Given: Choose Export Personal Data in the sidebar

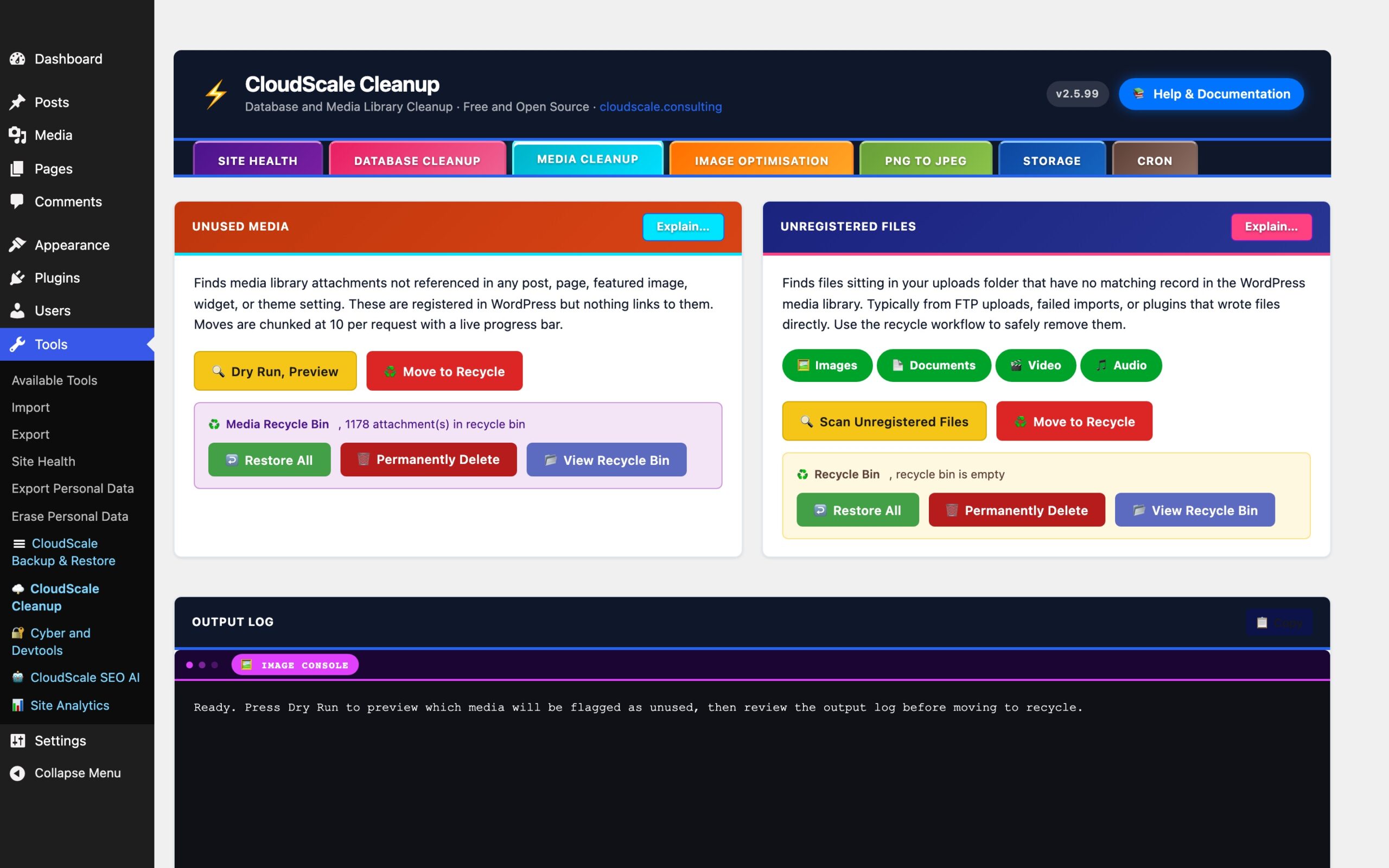Looking at the screenshot, I should pos(73,489).
